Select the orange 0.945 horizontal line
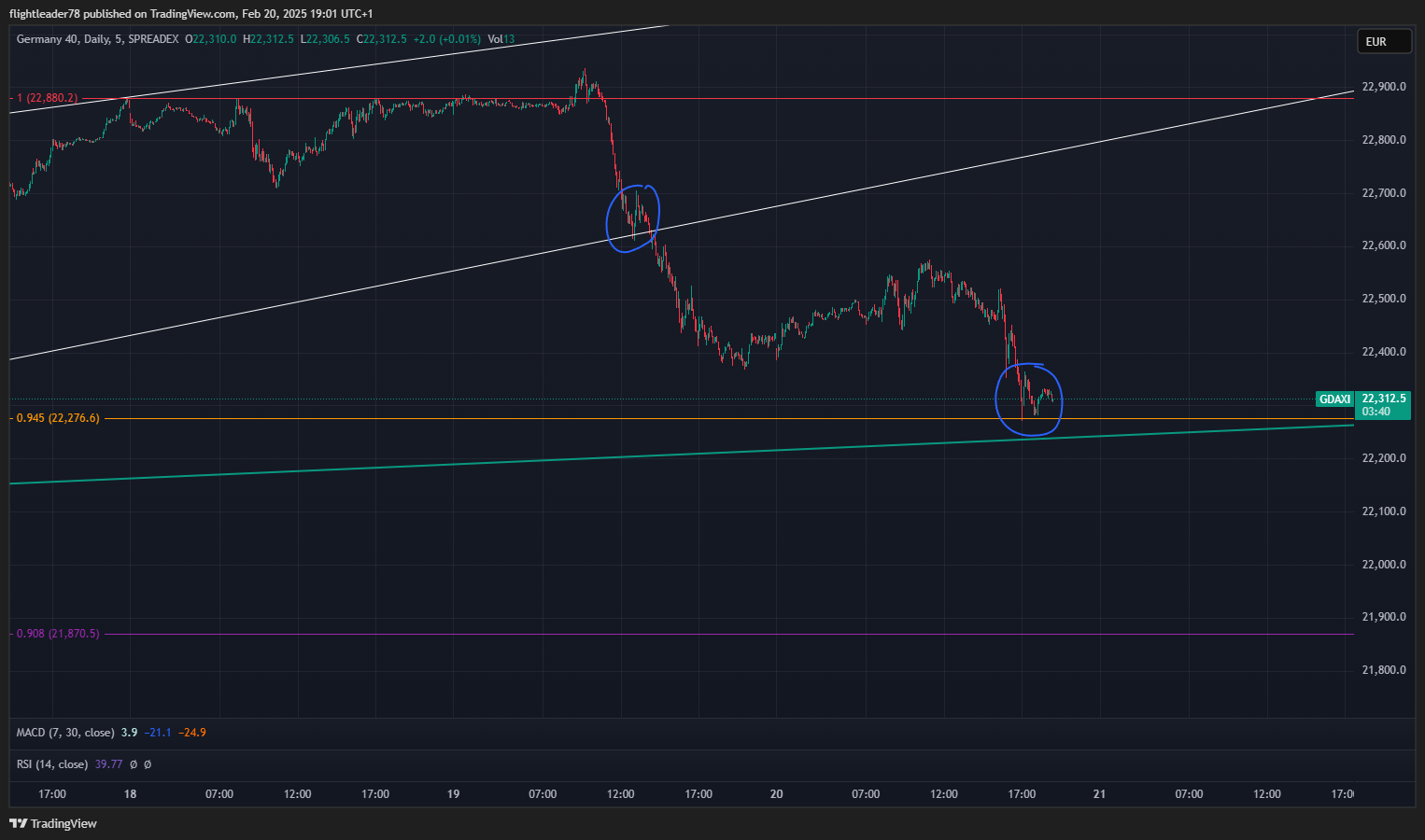The image size is (1425, 840). click(x=728, y=418)
